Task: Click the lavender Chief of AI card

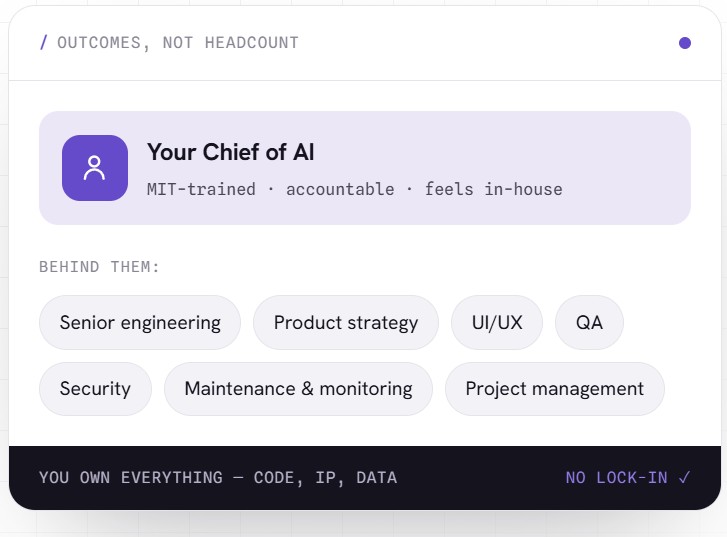Action: click(x=365, y=168)
